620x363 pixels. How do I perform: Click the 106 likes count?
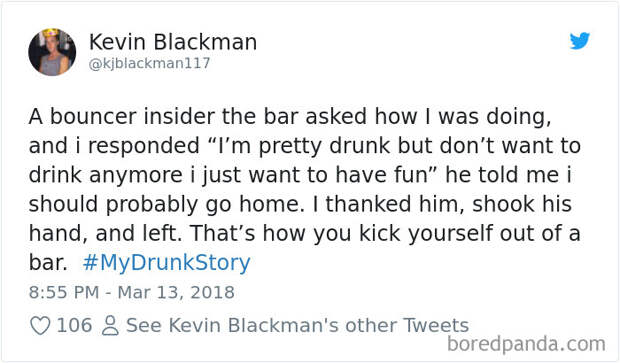pyautogui.click(x=74, y=325)
